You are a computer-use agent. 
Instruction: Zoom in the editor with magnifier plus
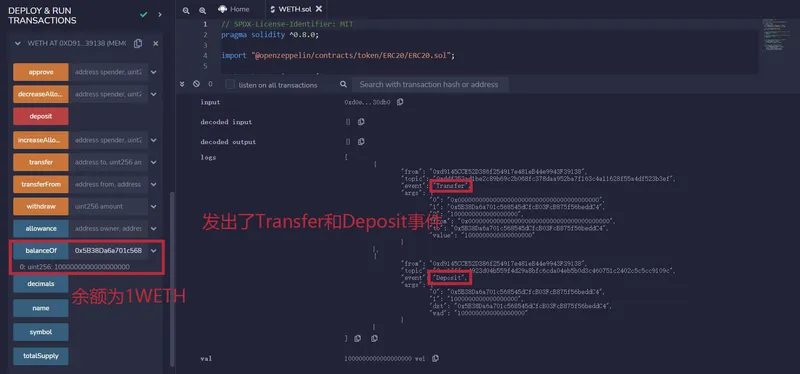[x=203, y=10]
